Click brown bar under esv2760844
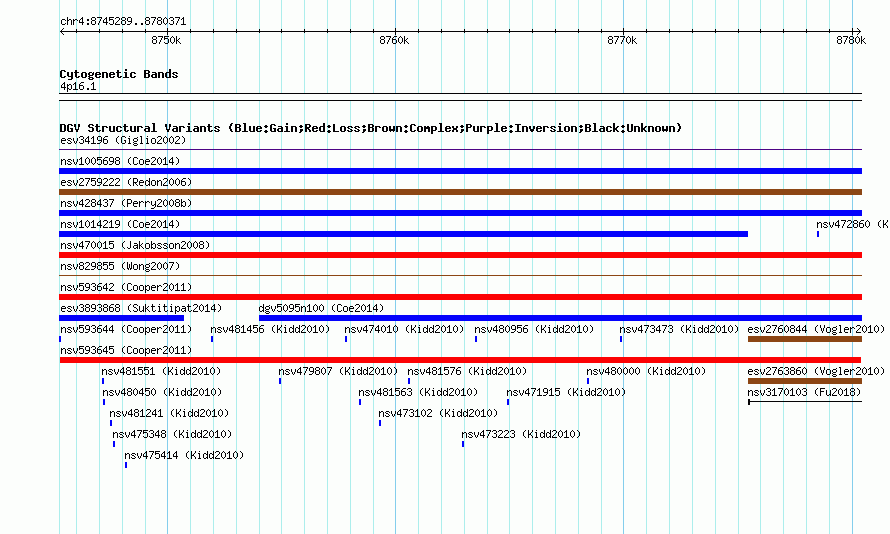 click(805, 339)
